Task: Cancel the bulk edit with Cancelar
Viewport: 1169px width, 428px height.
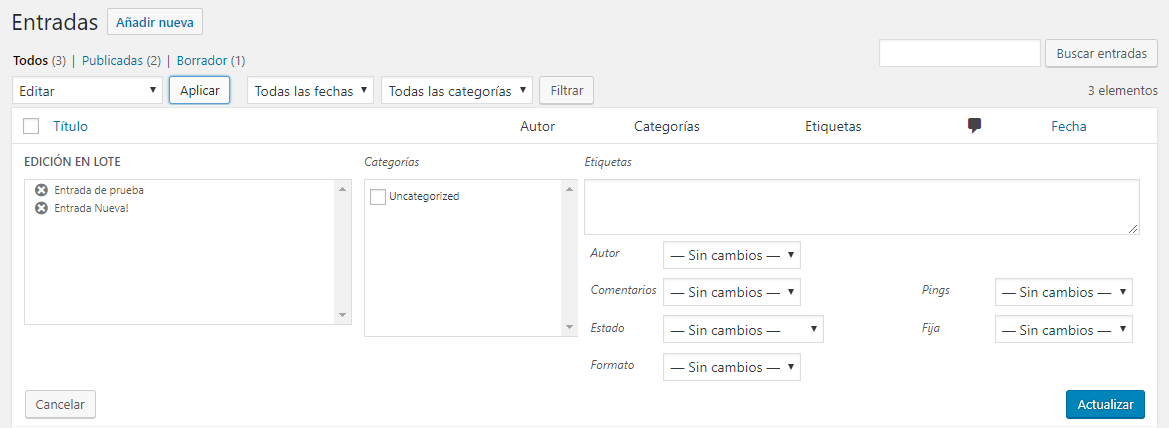Action: (x=60, y=404)
